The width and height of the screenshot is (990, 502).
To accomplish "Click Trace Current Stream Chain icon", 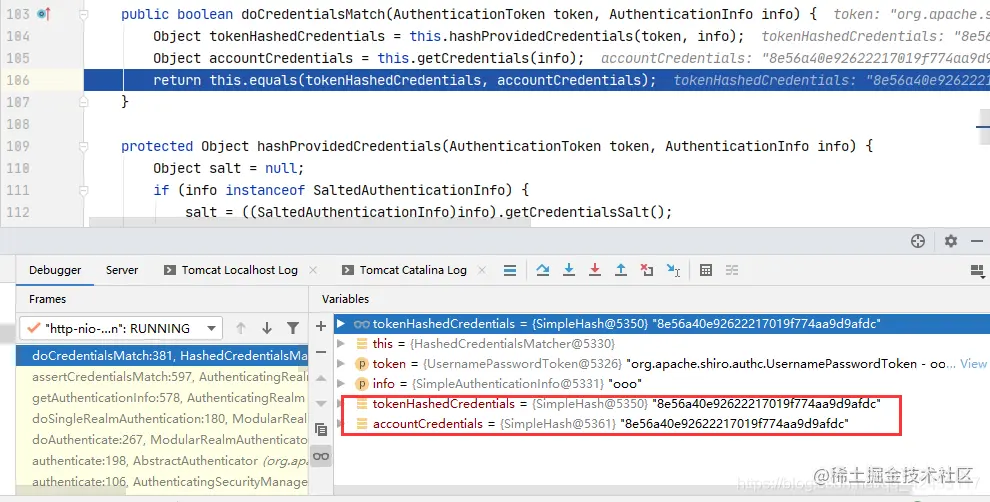I will tap(732, 270).
